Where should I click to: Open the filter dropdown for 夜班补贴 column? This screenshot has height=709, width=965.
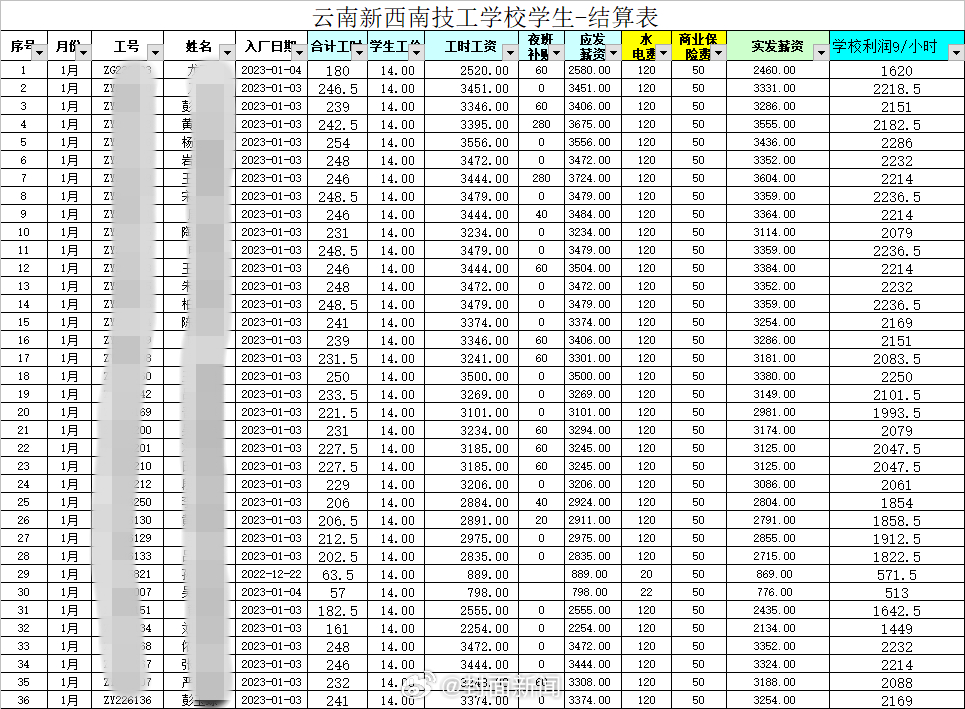coord(556,53)
